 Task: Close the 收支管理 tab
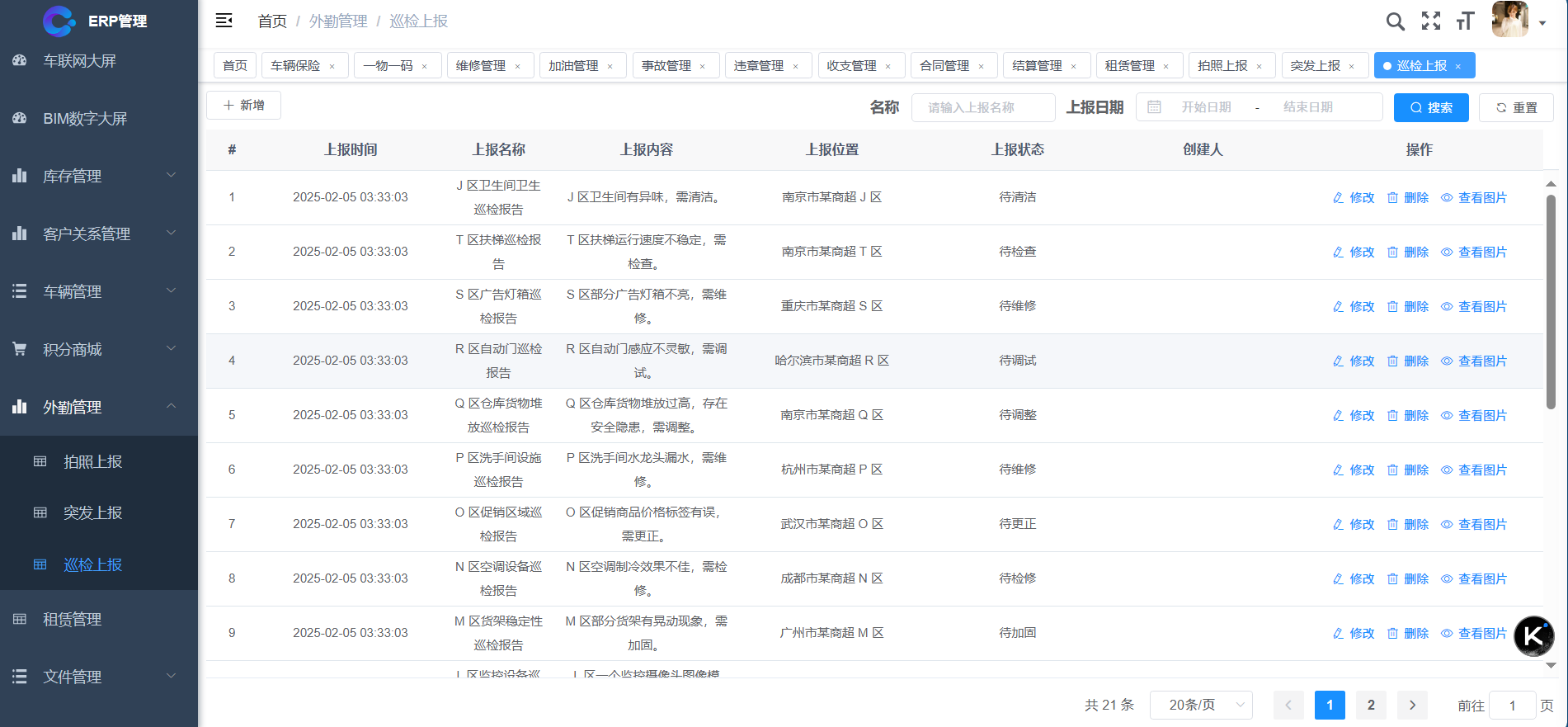(888, 67)
